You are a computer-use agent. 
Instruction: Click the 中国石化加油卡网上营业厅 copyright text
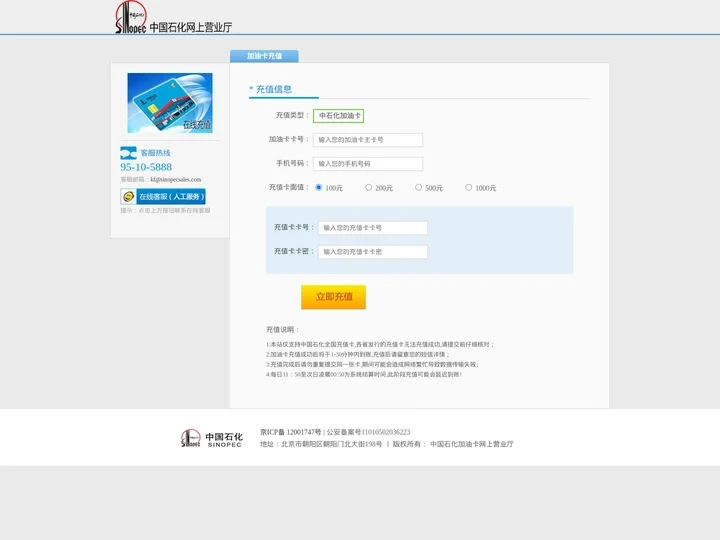point(472,444)
